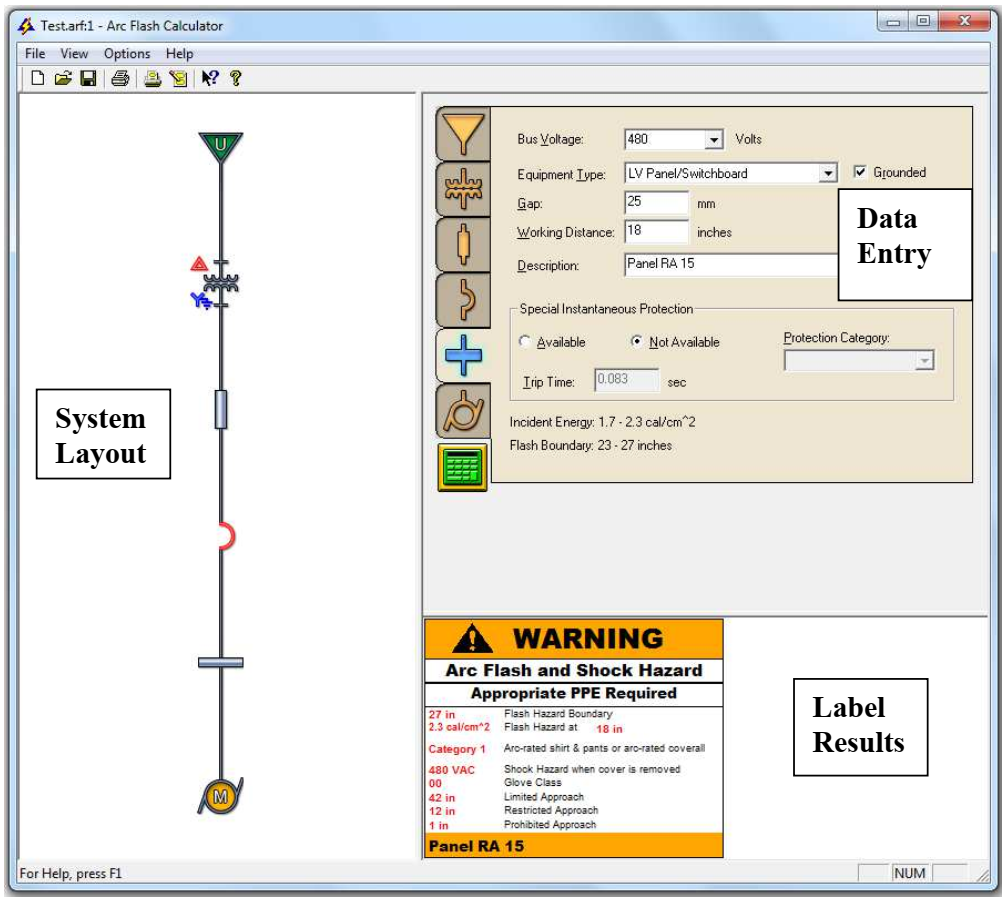Click the yellow label export toolbar icon
Viewport: 1006px width, 899px height.
(178, 78)
